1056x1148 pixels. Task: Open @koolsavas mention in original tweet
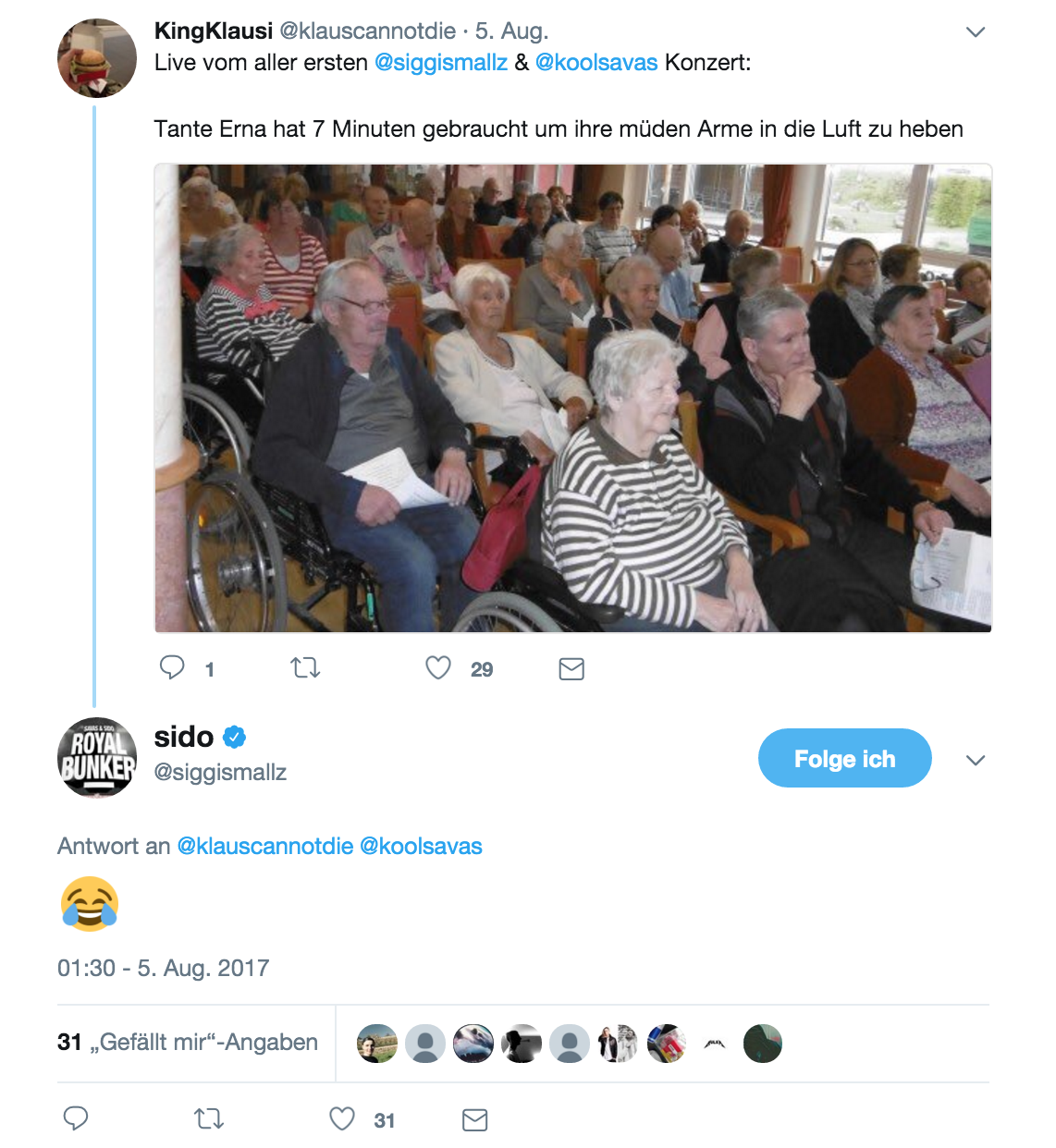coord(596,63)
